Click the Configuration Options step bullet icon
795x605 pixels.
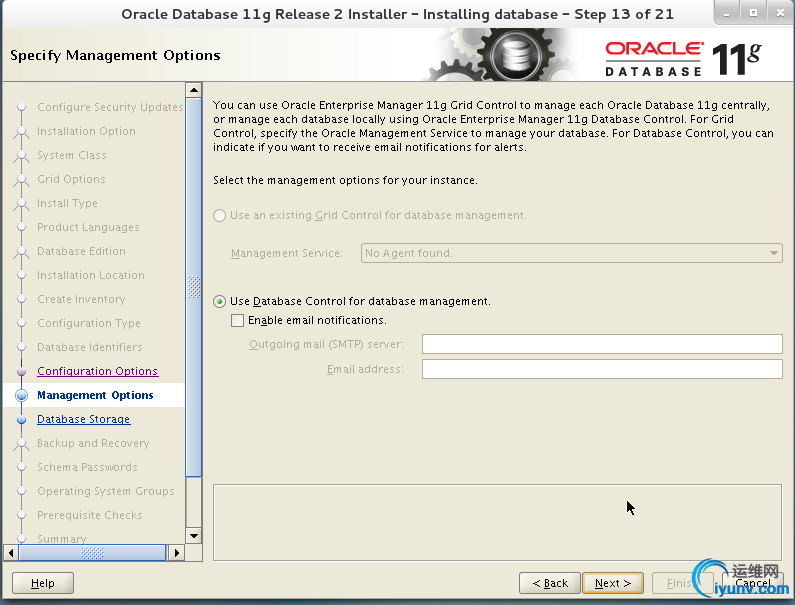click(x=21, y=371)
